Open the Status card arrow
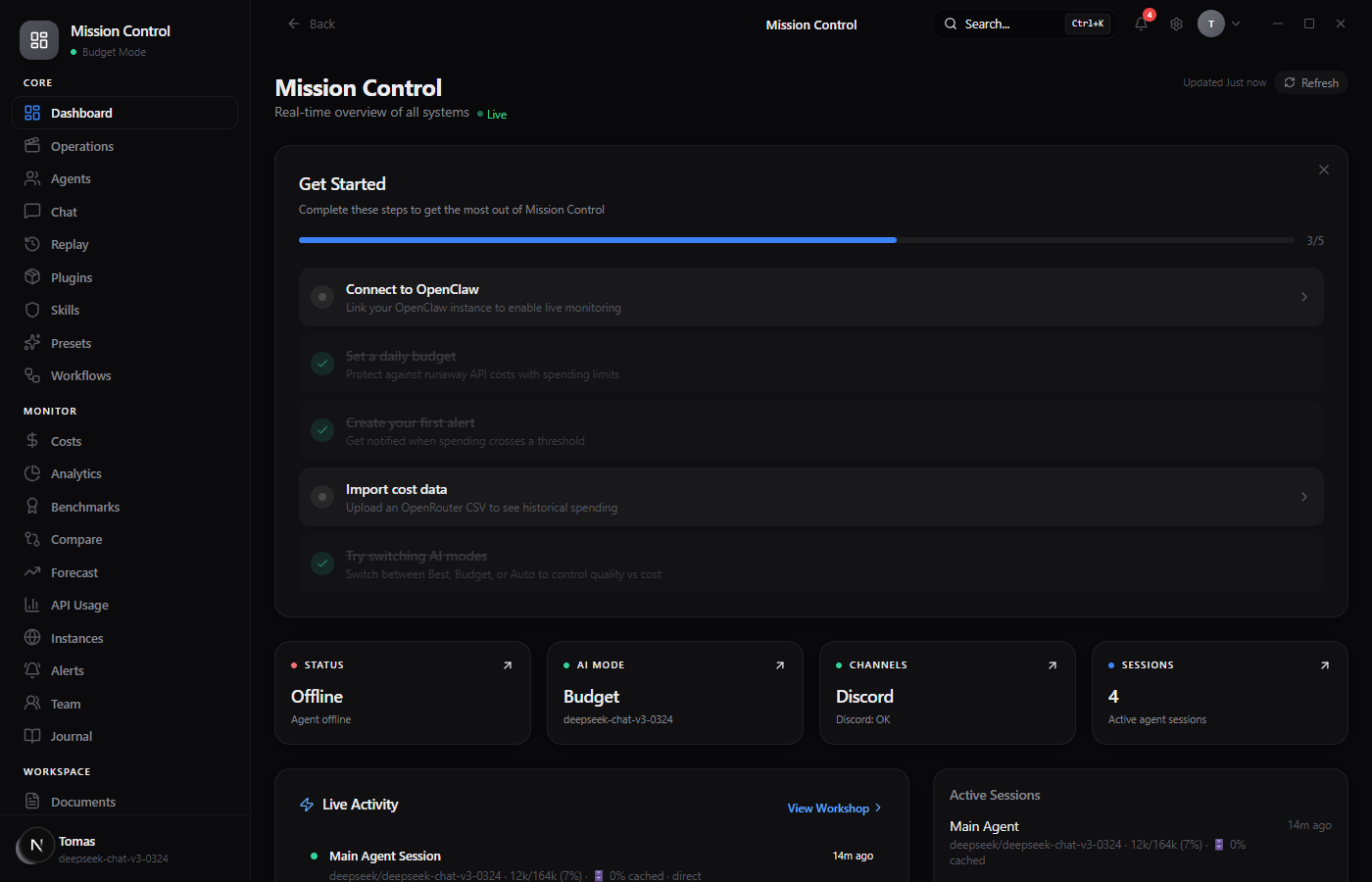The height and width of the screenshot is (882, 1372). click(508, 665)
